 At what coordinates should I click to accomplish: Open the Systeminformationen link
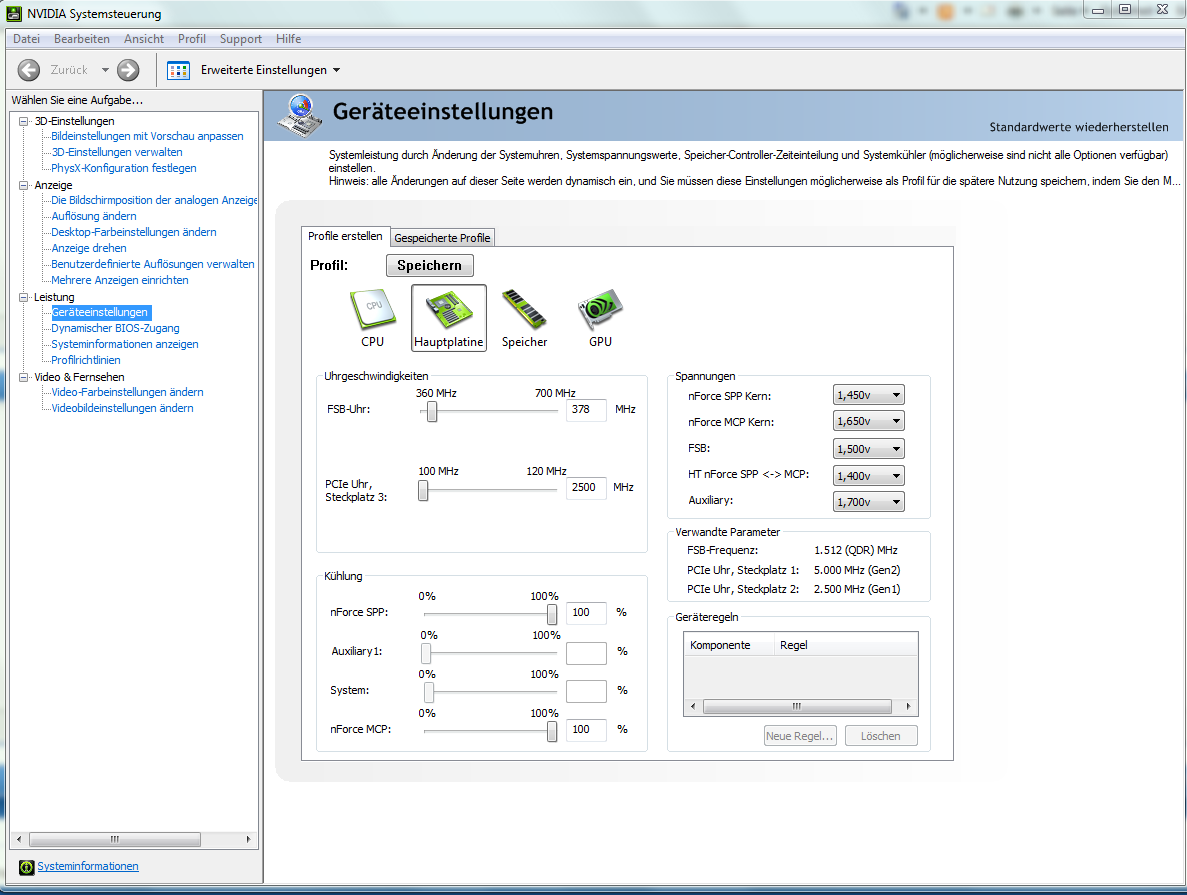88,866
